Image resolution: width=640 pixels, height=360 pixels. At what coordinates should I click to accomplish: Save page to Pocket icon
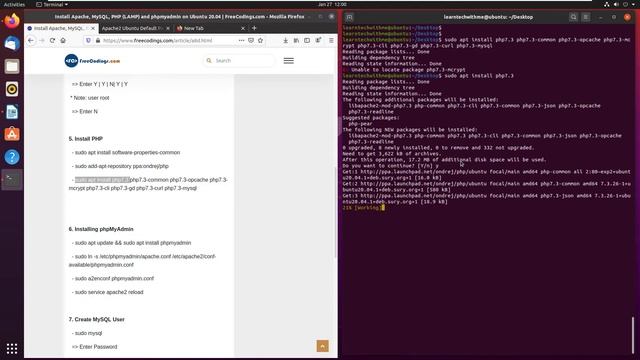click(x=251, y=40)
